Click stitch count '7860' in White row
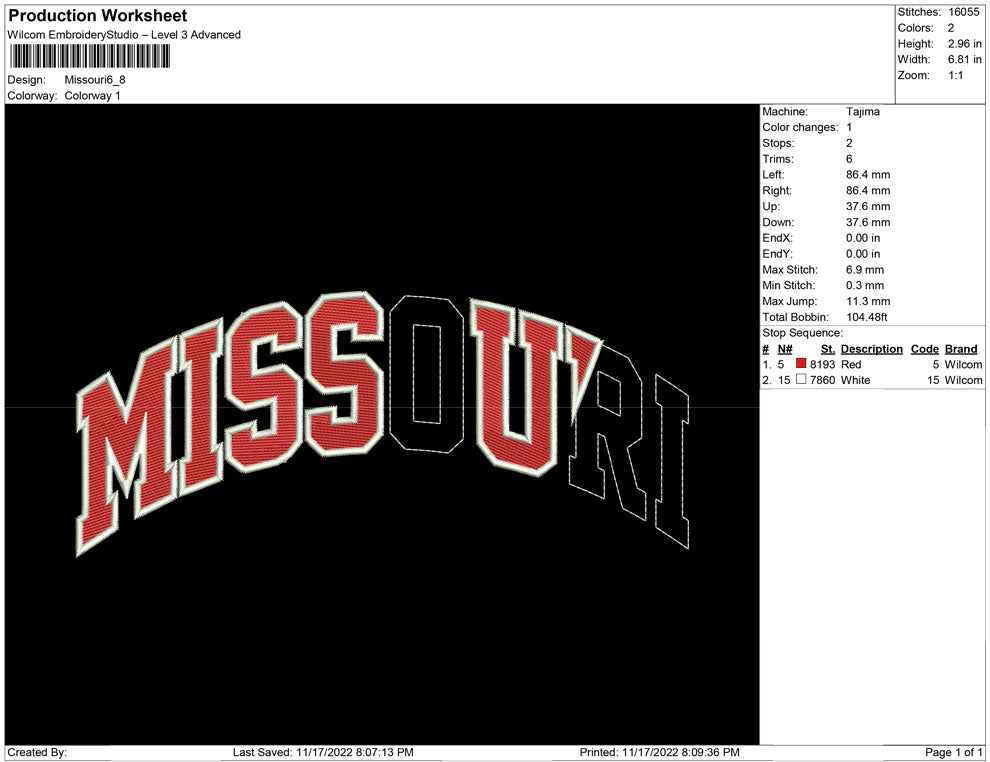 [x=822, y=380]
